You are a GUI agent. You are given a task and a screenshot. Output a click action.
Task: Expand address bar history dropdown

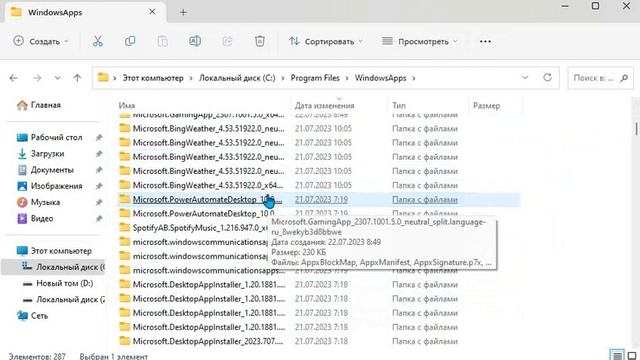tap(525, 78)
